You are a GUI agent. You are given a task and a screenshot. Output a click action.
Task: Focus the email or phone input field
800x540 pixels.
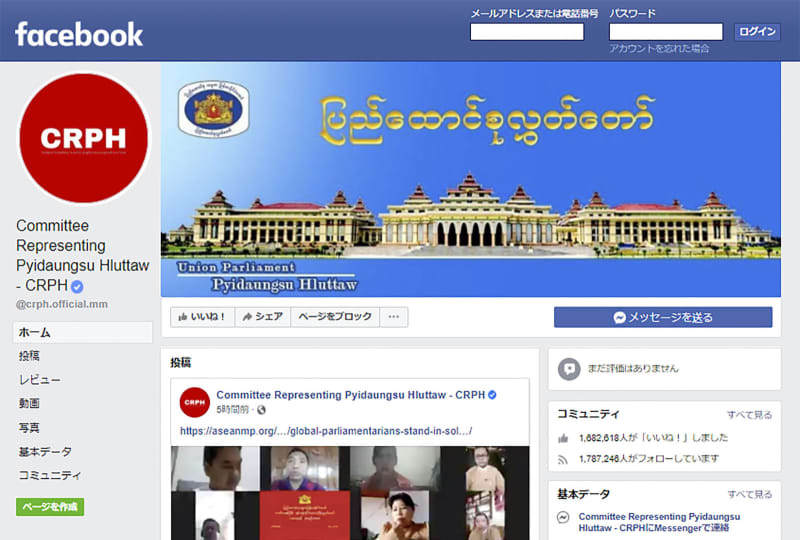[x=527, y=32]
